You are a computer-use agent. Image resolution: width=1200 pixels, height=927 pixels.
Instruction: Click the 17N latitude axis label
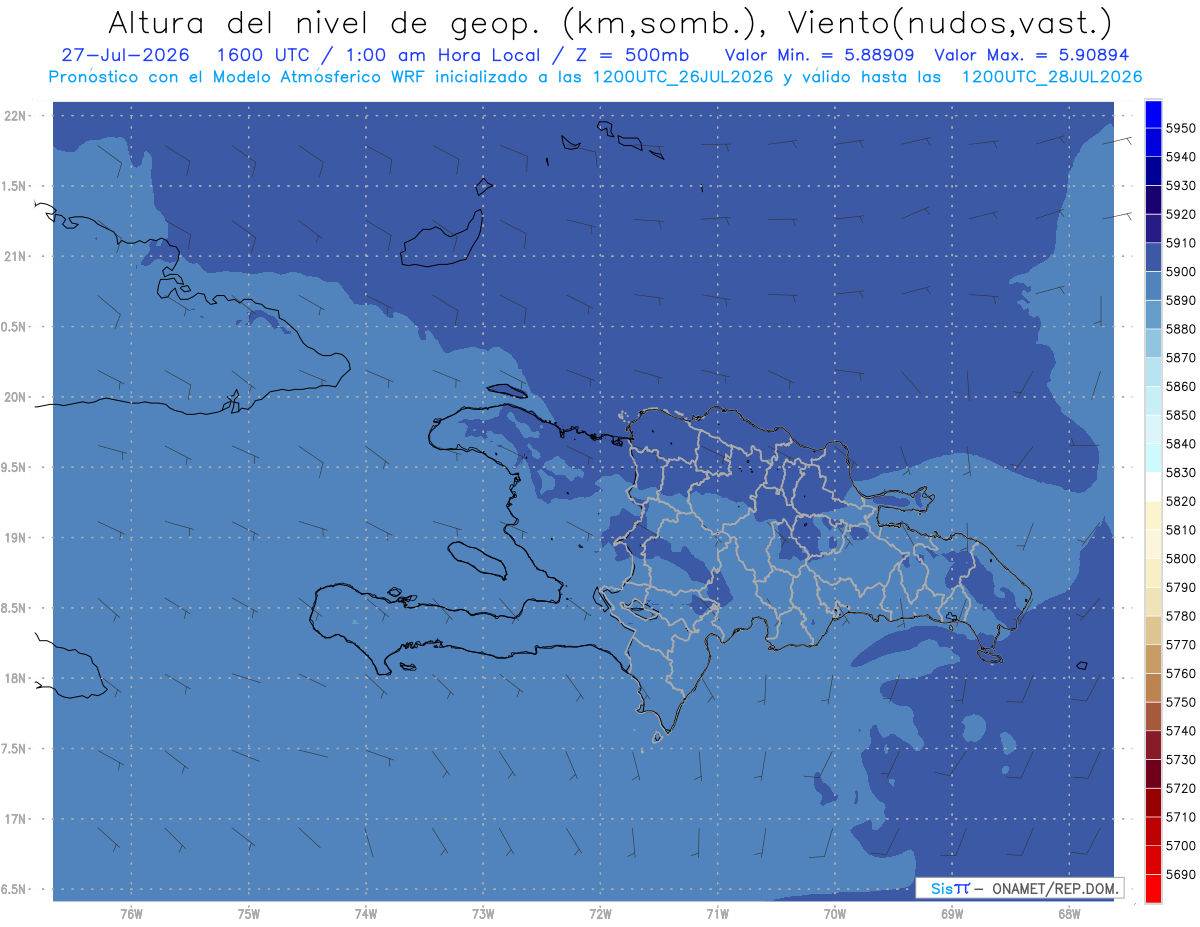point(16,819)
